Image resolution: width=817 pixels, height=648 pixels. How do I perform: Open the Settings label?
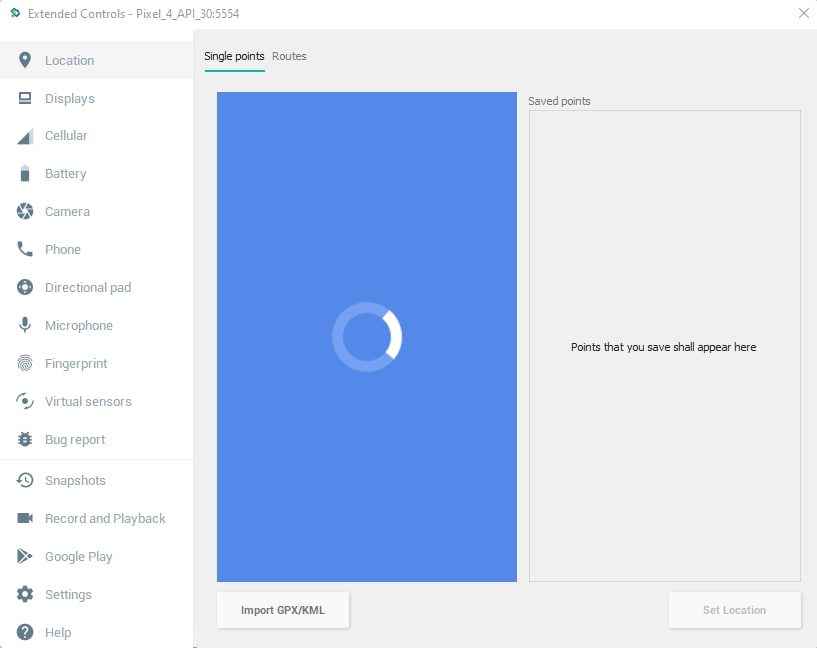[x=68, y=595]
